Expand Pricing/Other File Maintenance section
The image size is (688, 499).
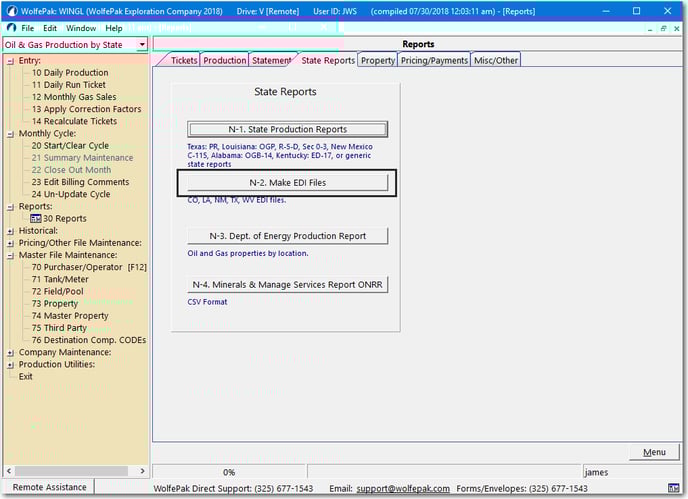[11, 243]
